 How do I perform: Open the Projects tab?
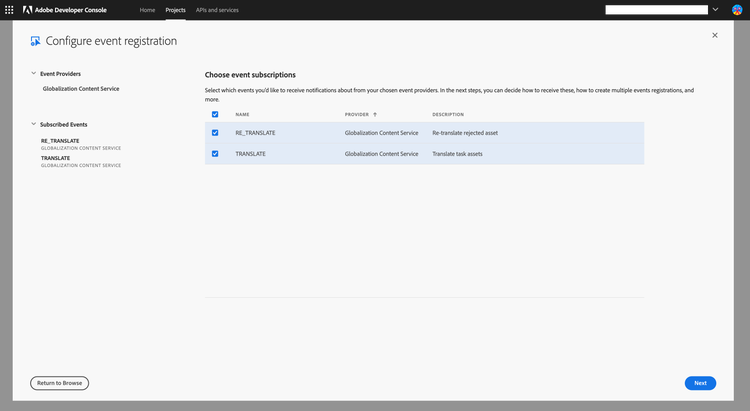click(x=175, y=9)
